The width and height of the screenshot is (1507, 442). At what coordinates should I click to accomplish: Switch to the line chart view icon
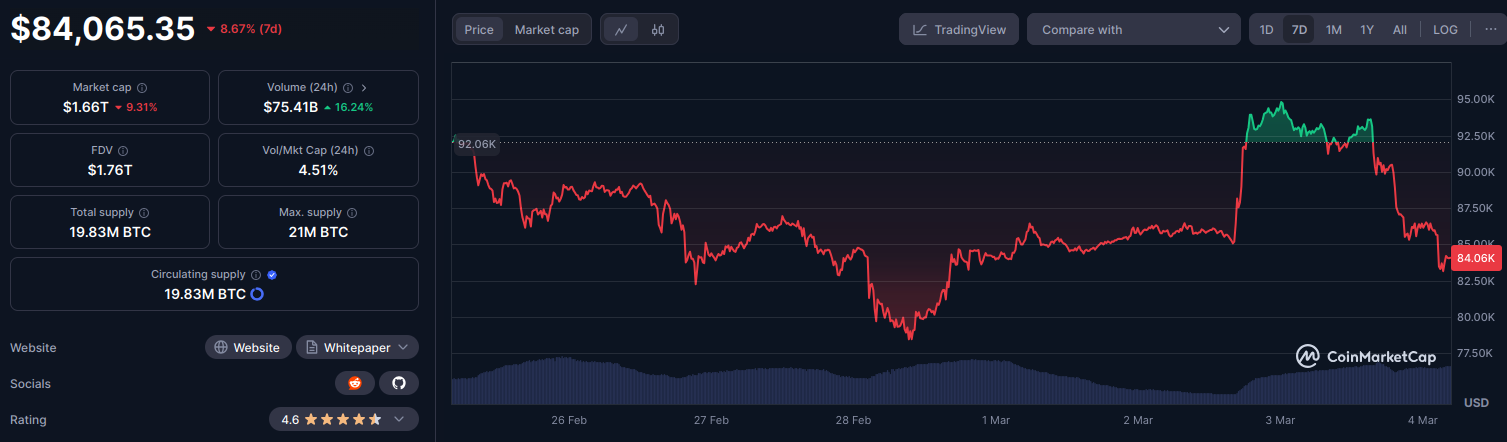tap(621, 30)
